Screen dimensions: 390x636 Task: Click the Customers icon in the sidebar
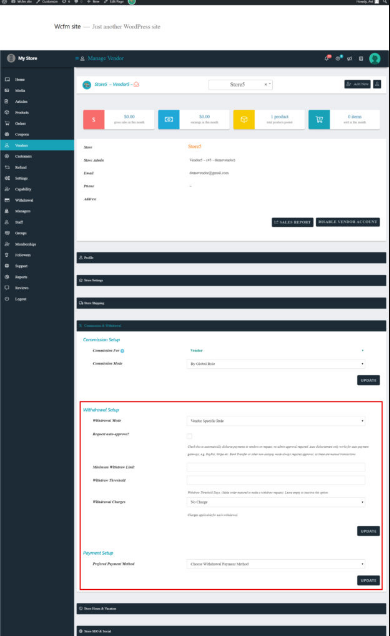tap(7, 156)
